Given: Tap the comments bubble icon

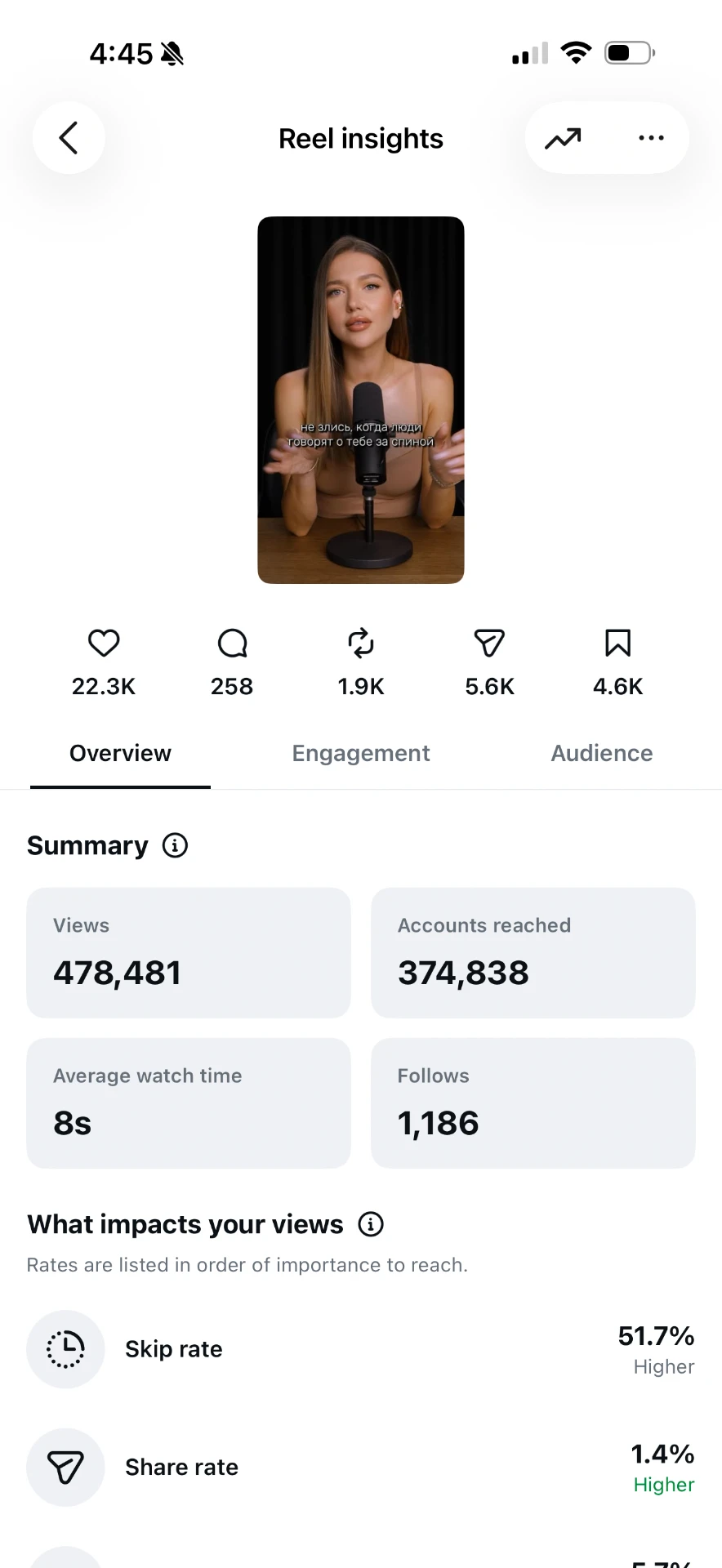Looking at the screenshot, I should (x=232, y=644).
